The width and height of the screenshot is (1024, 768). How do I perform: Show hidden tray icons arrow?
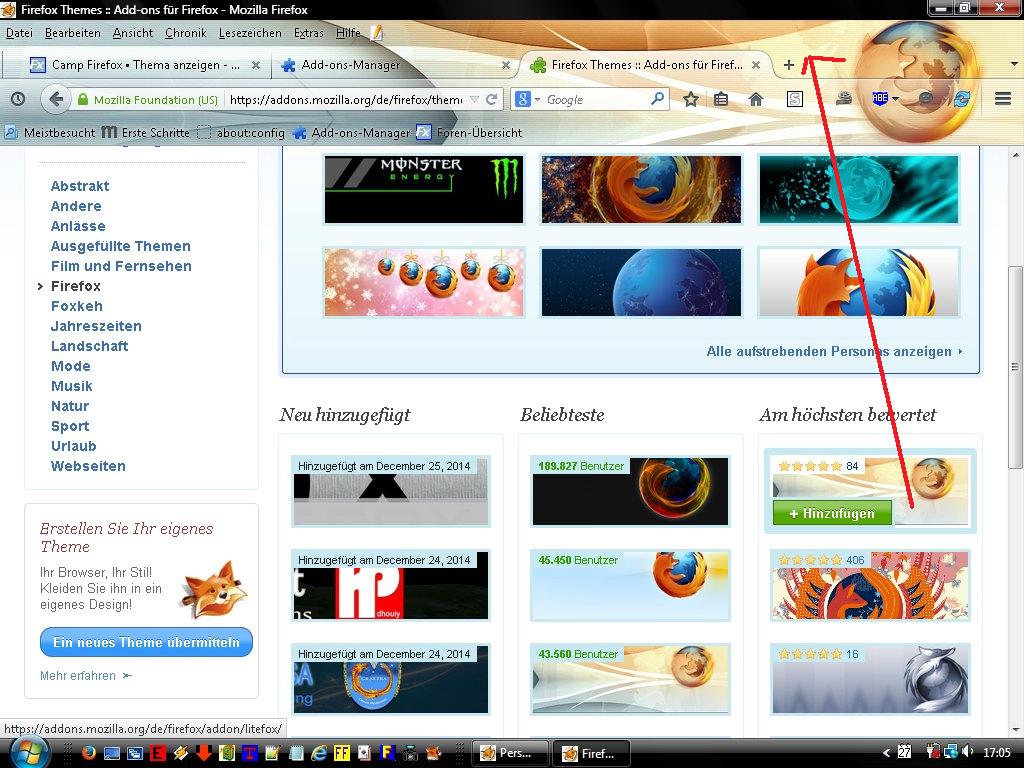point(886,752)
